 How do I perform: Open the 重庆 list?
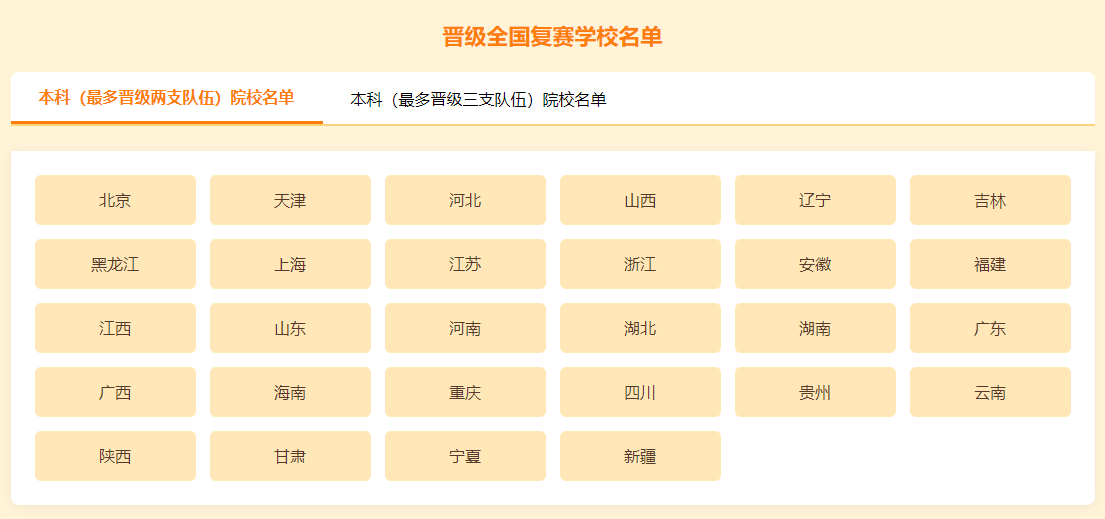465,392
